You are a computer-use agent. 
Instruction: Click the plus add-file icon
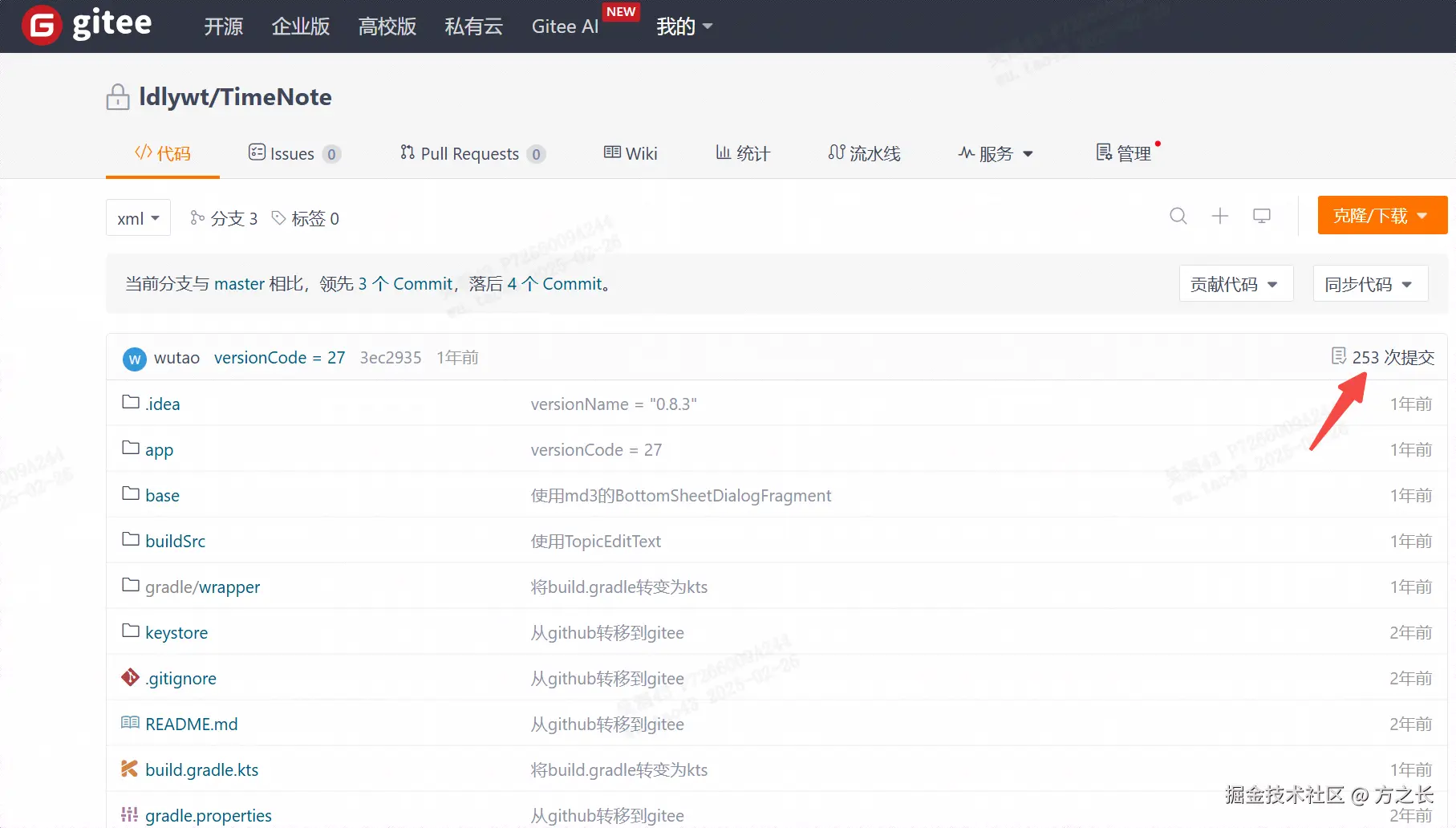pyautogui.click(x=1220, y=216)
